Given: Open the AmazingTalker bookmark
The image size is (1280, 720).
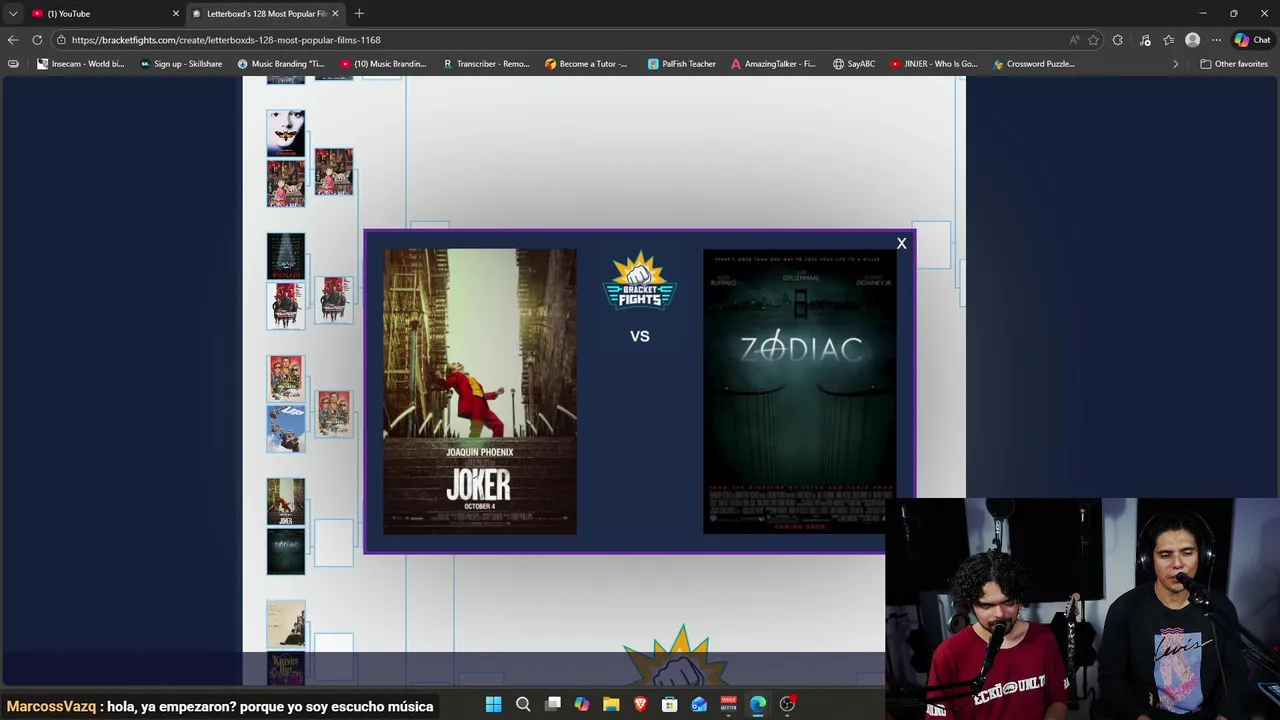Looking at the screenshot, I should coord(773,64).
